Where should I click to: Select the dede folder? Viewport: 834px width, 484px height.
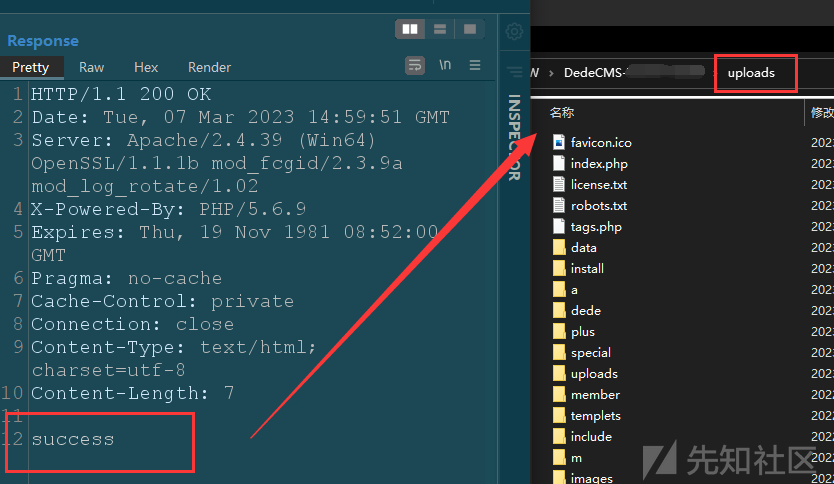586,311
